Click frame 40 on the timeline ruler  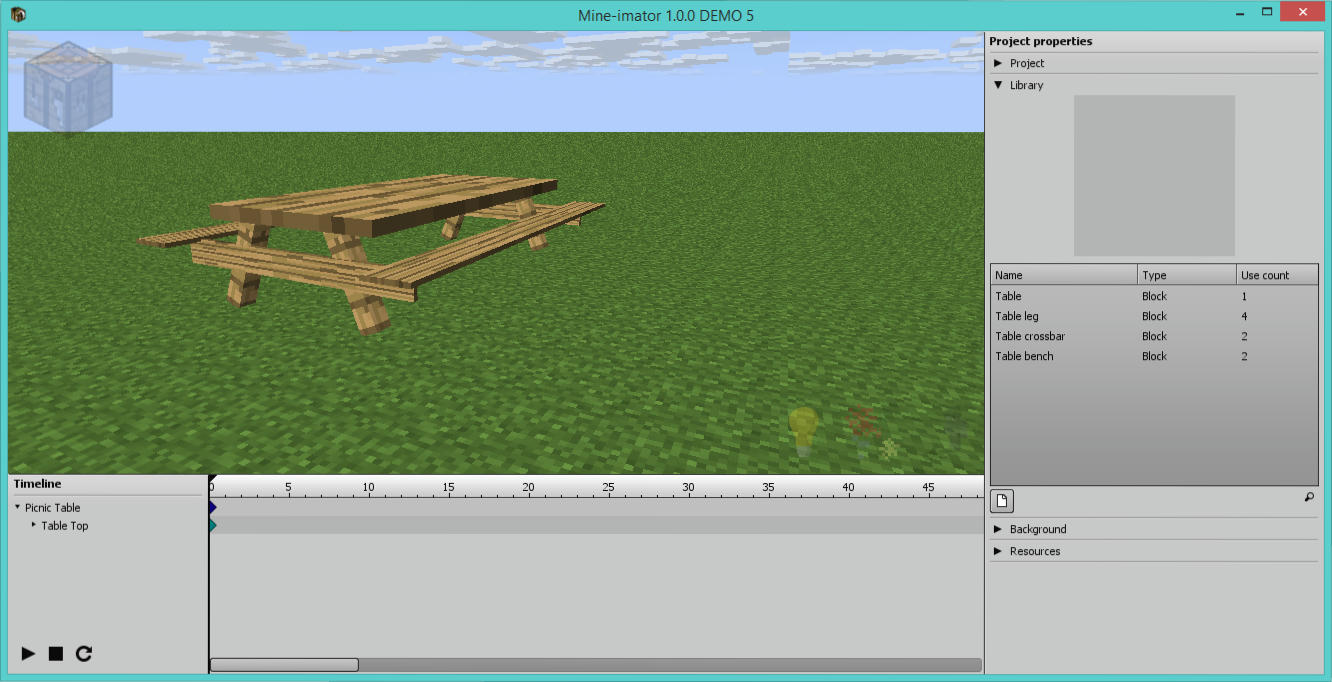pyautogui.click(x=849, y=488)
